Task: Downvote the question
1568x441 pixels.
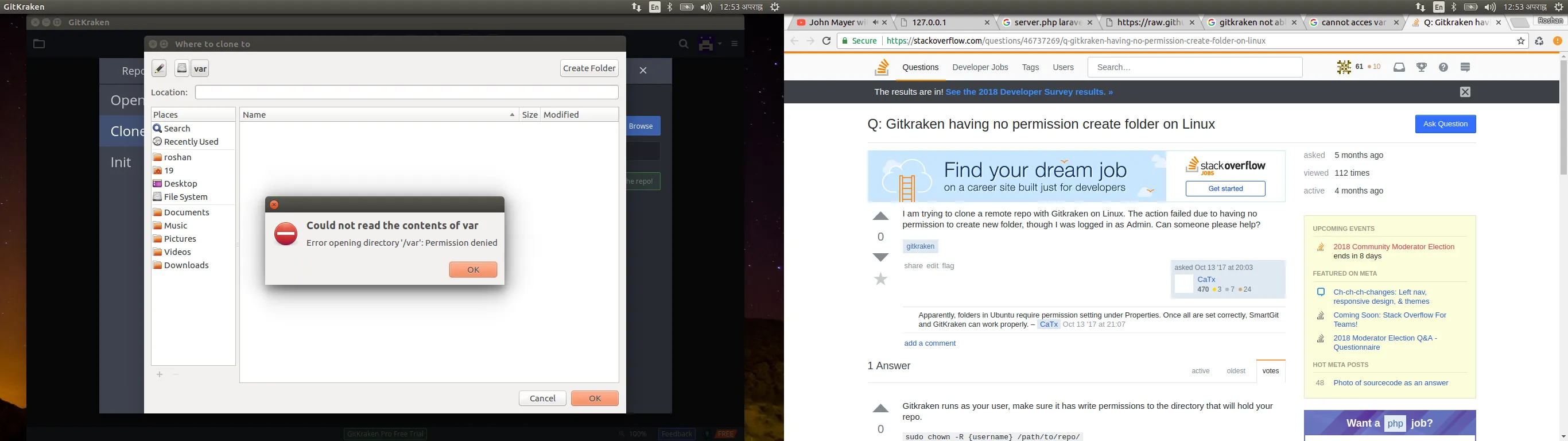Action: 880,258
